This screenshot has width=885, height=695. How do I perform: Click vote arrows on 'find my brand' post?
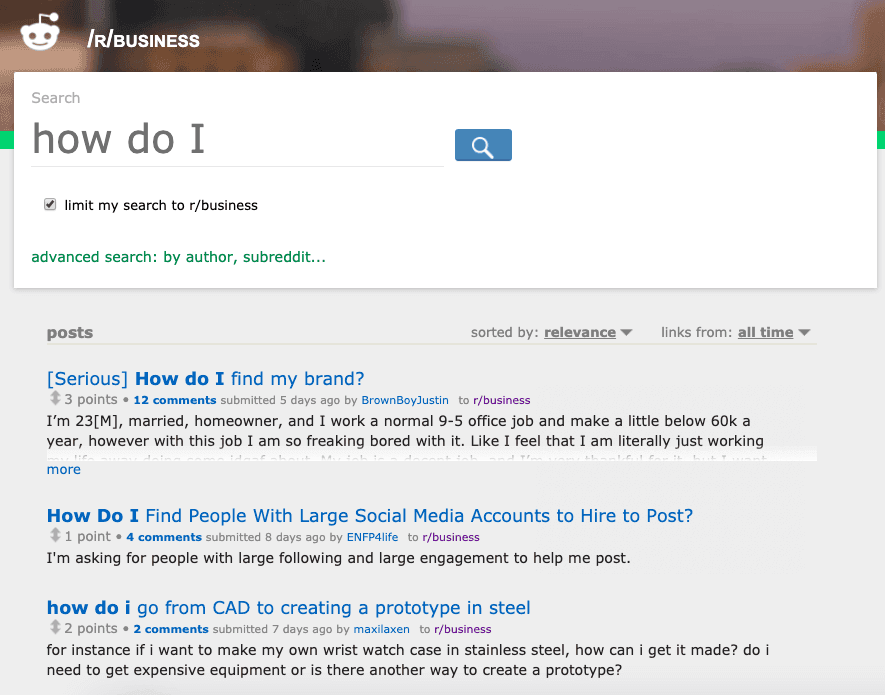(55, 399)
